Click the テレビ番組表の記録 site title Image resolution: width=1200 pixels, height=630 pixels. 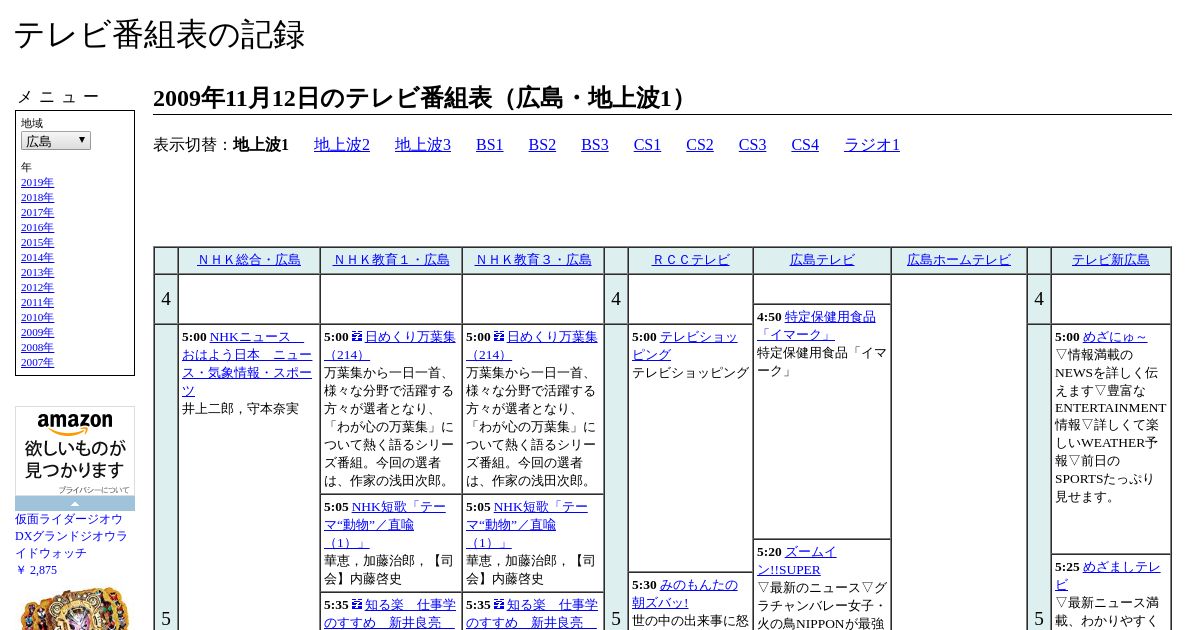(159, 35)
